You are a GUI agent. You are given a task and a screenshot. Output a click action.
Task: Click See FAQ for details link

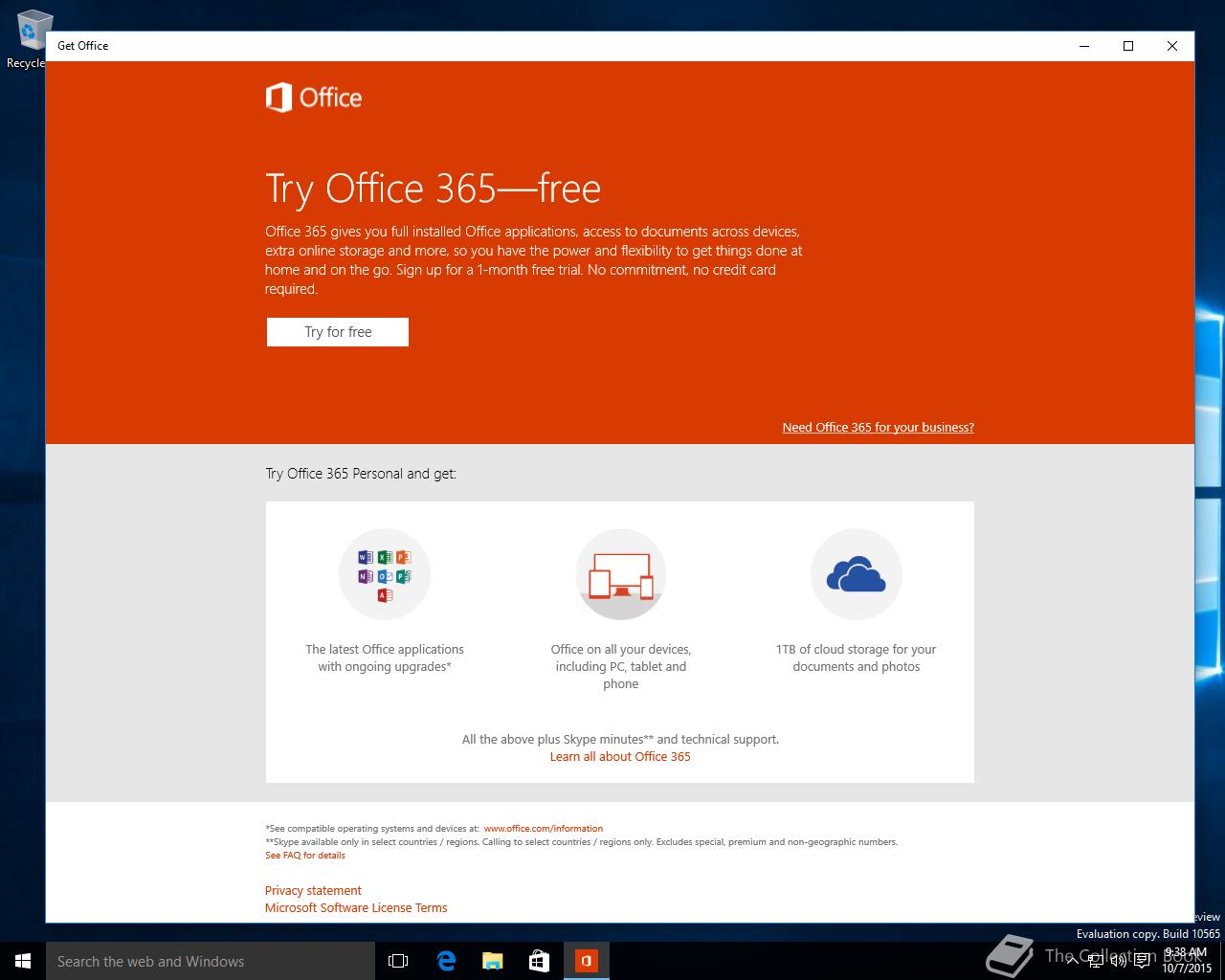coord(305,856)
